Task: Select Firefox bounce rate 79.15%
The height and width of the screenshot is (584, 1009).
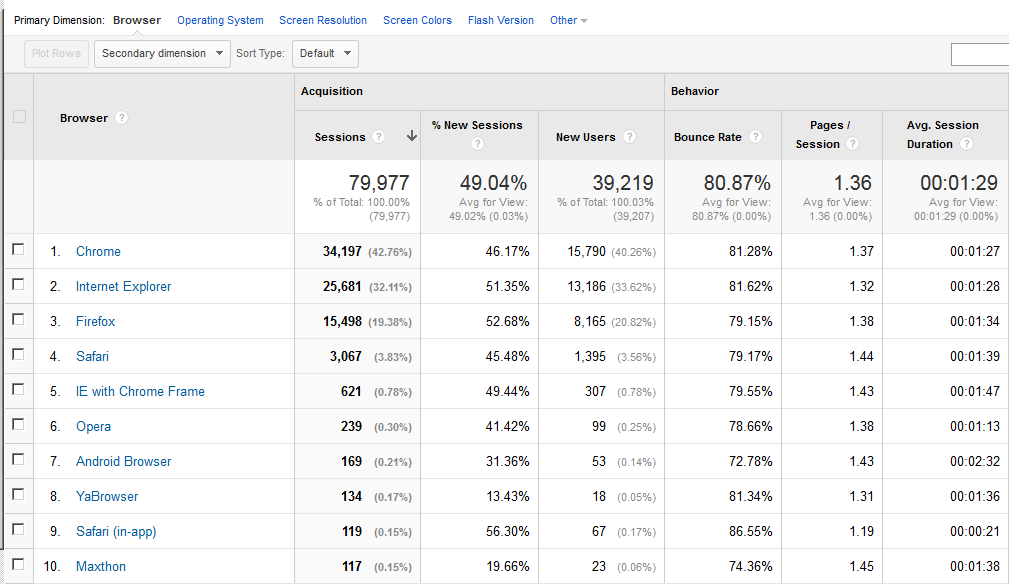Action: (x=750, y=321)
